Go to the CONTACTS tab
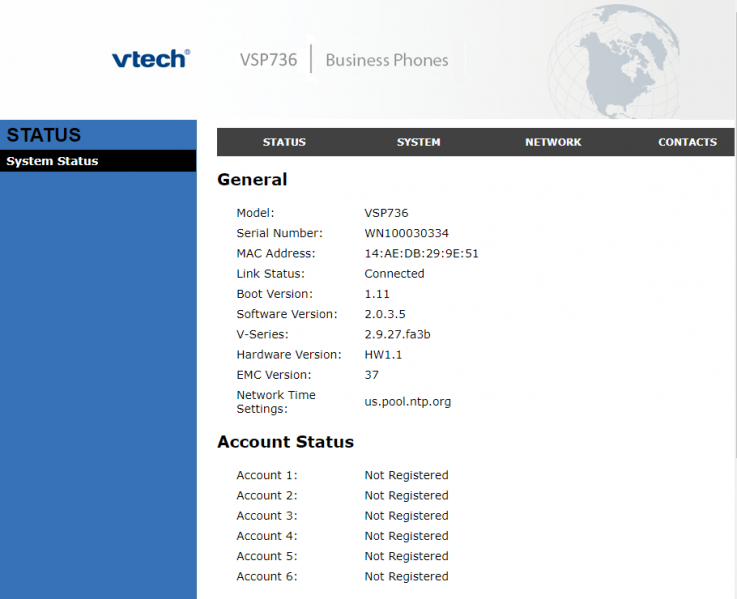 [687, 142]
